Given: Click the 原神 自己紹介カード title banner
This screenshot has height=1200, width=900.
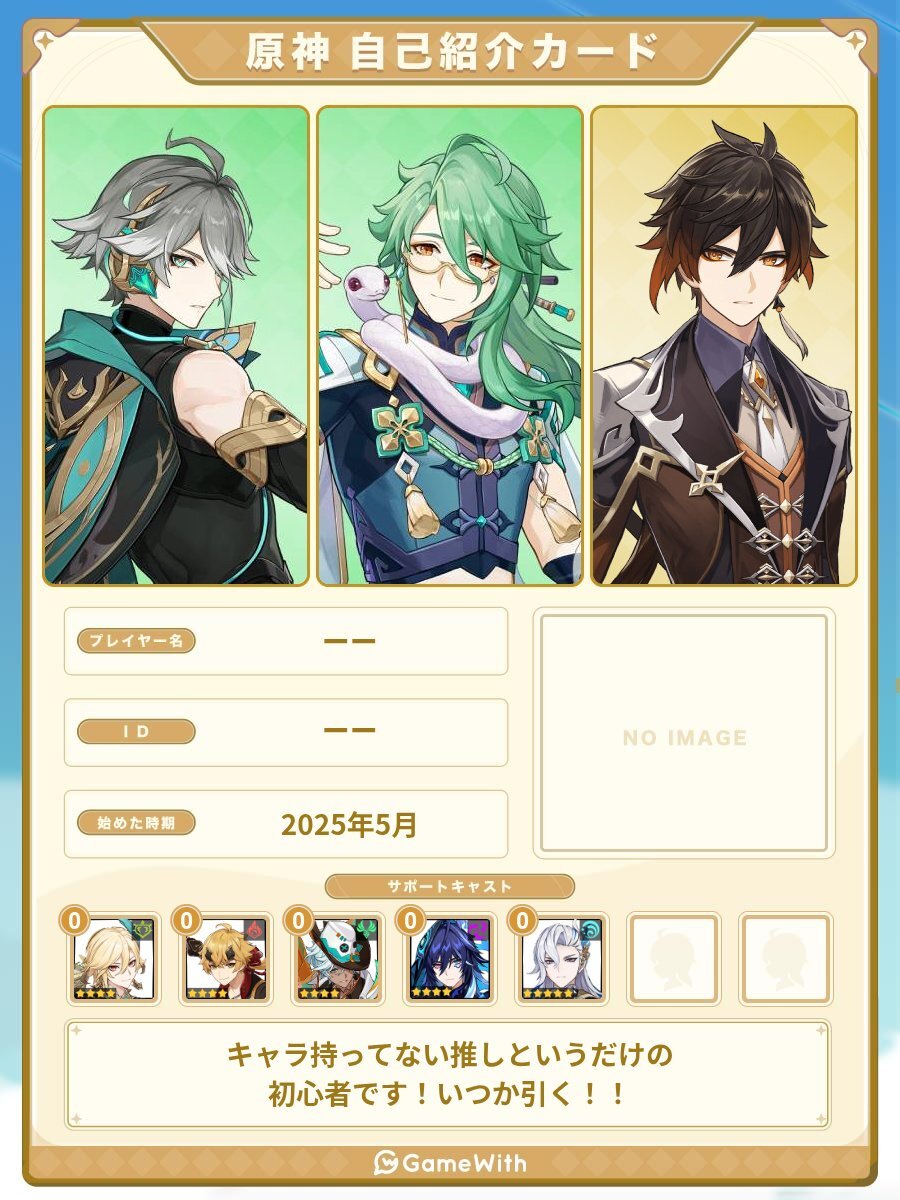Looking at the screenshot, I should click(x=450, y=51).
